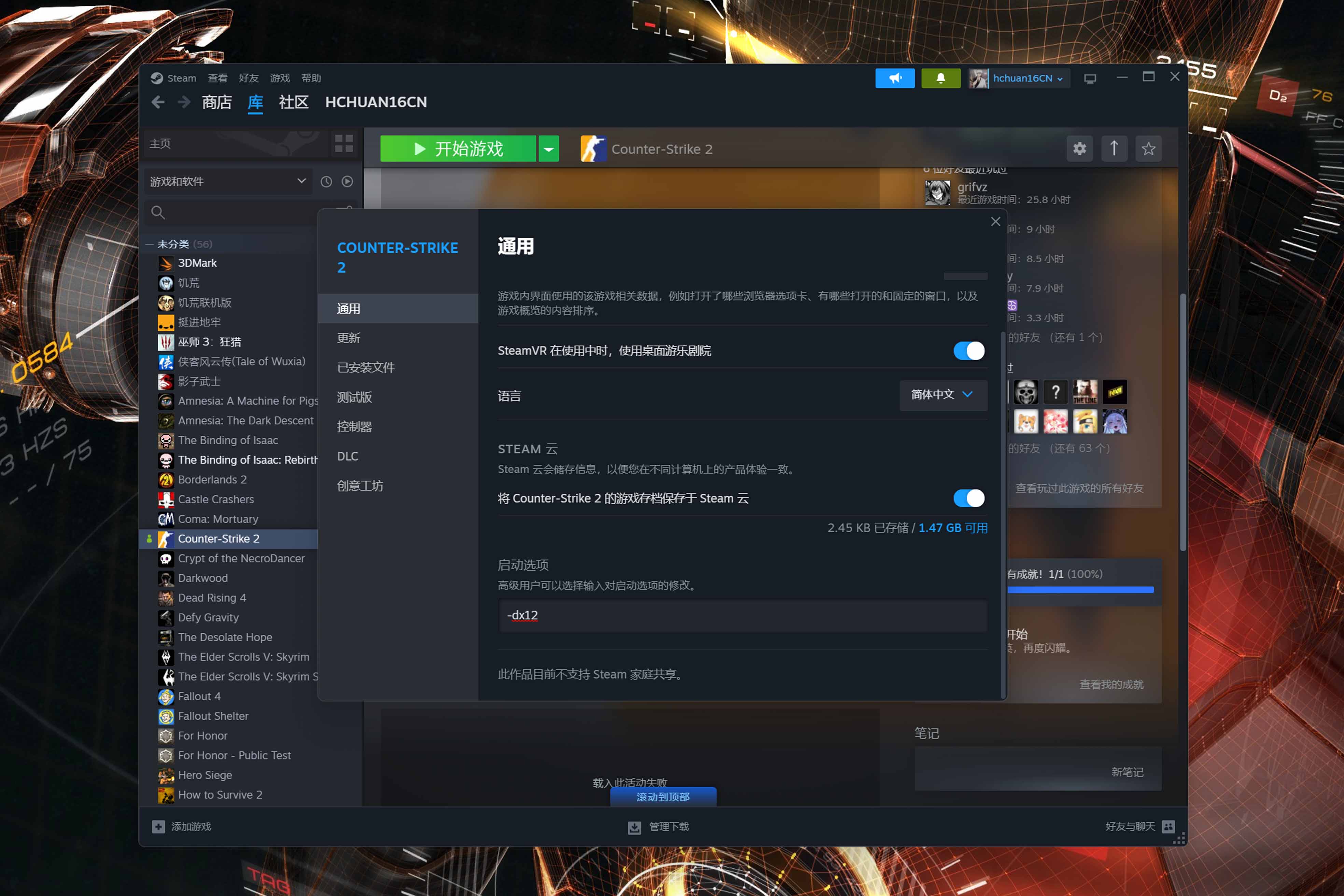The height and width of the screenshot is (896, 1344).
Task: Open the 帮助 menu
Action: [x=311, y=78]
